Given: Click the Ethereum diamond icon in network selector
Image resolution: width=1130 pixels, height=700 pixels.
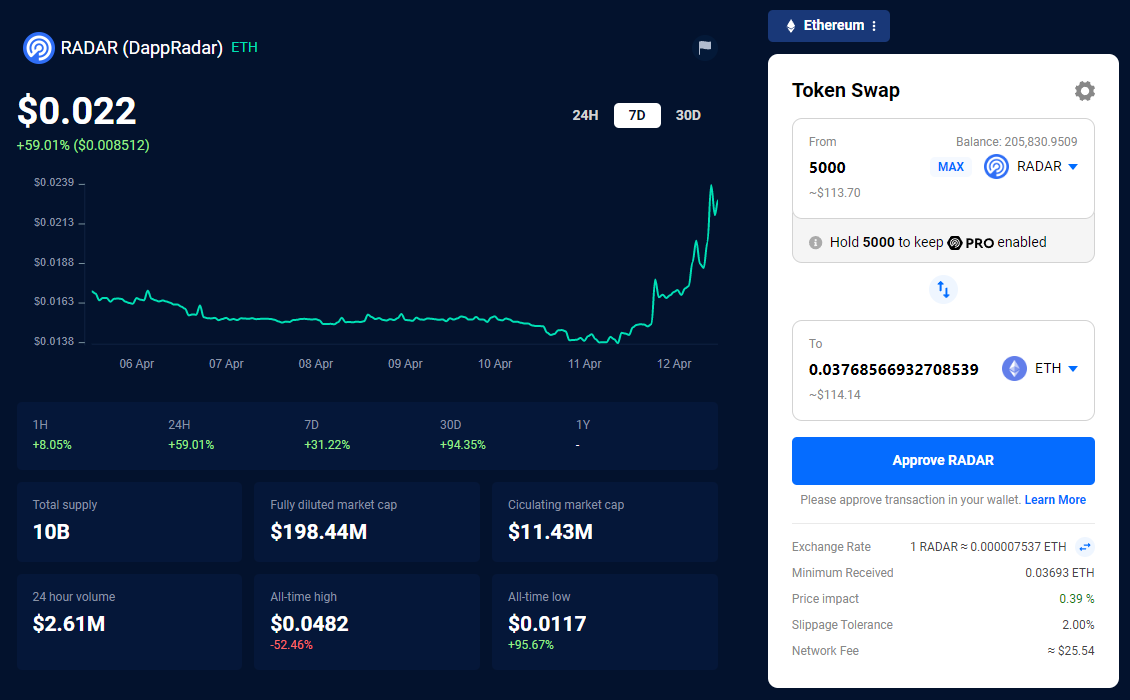Looking at the screenshot, I should pos(791,26).
